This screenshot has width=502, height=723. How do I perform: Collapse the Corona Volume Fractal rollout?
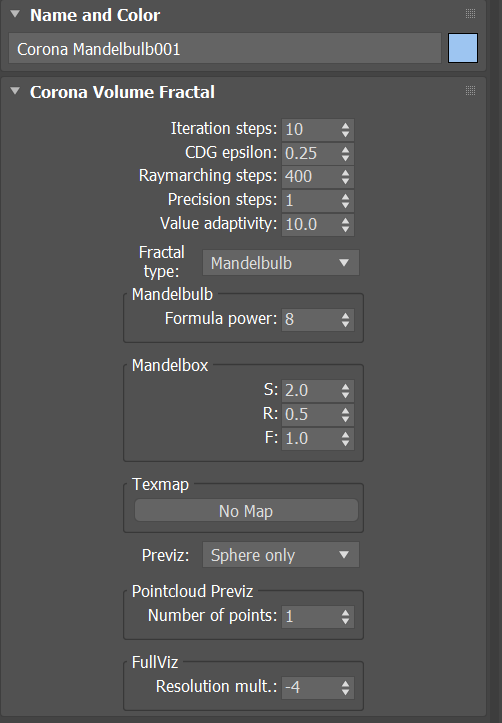[x=15, y=91]
